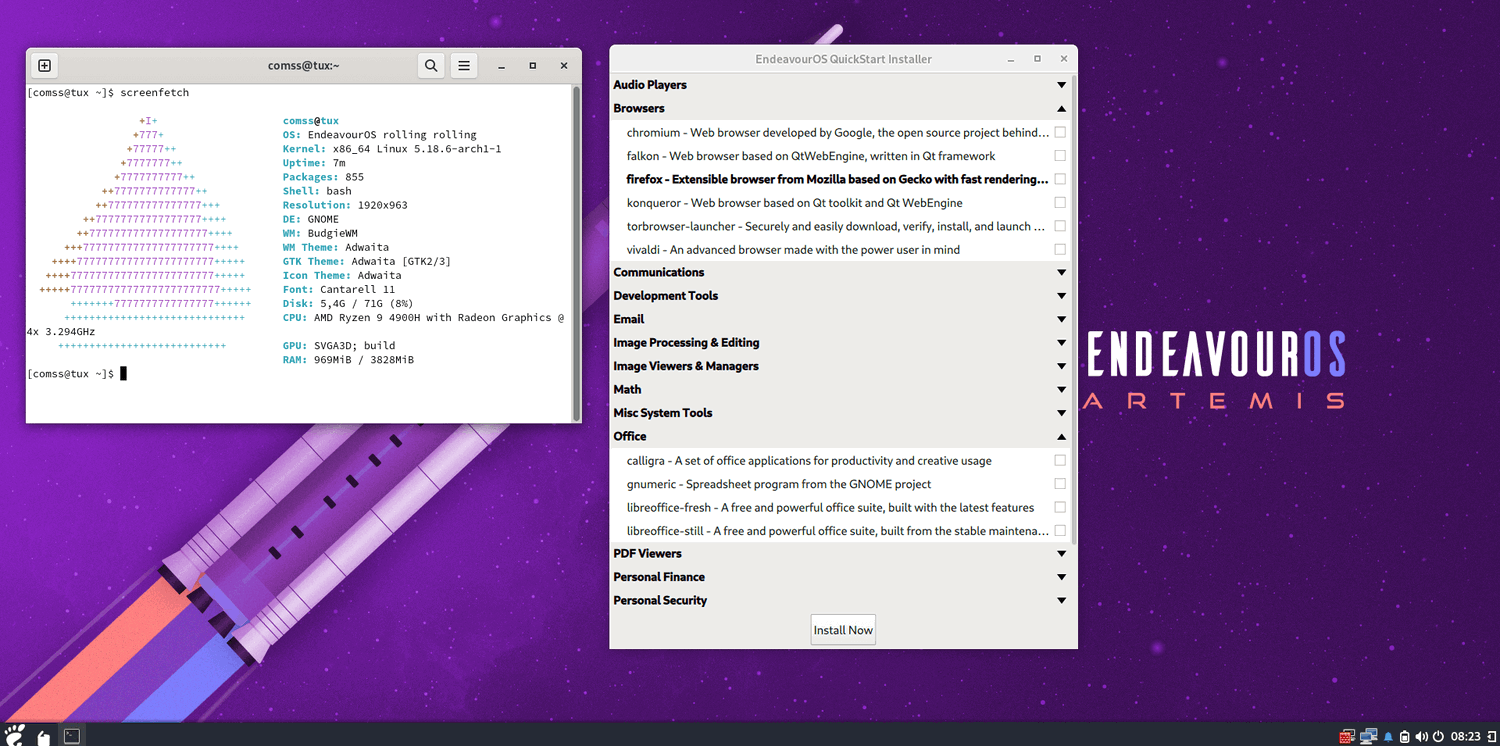Screen dimensions: 1500x746
Task: Select the torbrowser-launcher checkbox
Action: [x=1060, y=226]
